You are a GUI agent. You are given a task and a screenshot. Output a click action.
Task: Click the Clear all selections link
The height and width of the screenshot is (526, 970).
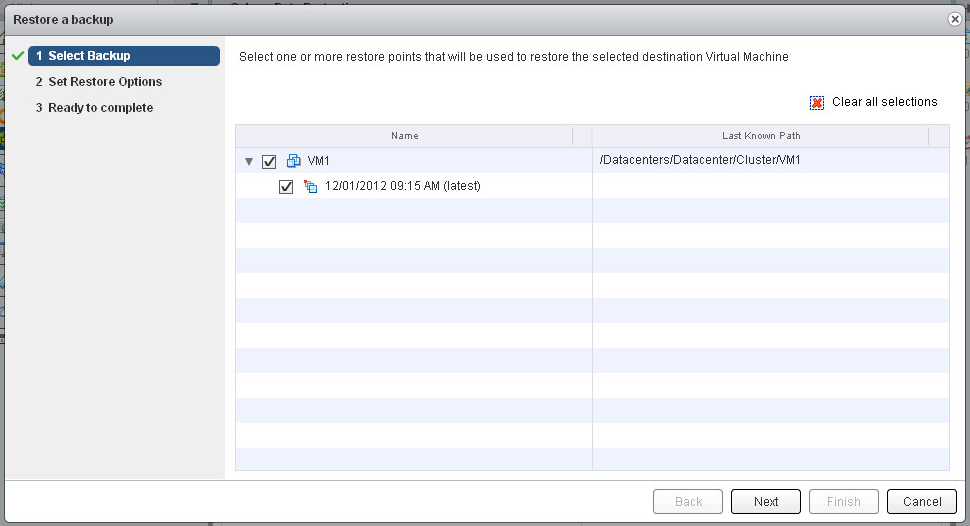coord(885,102)
